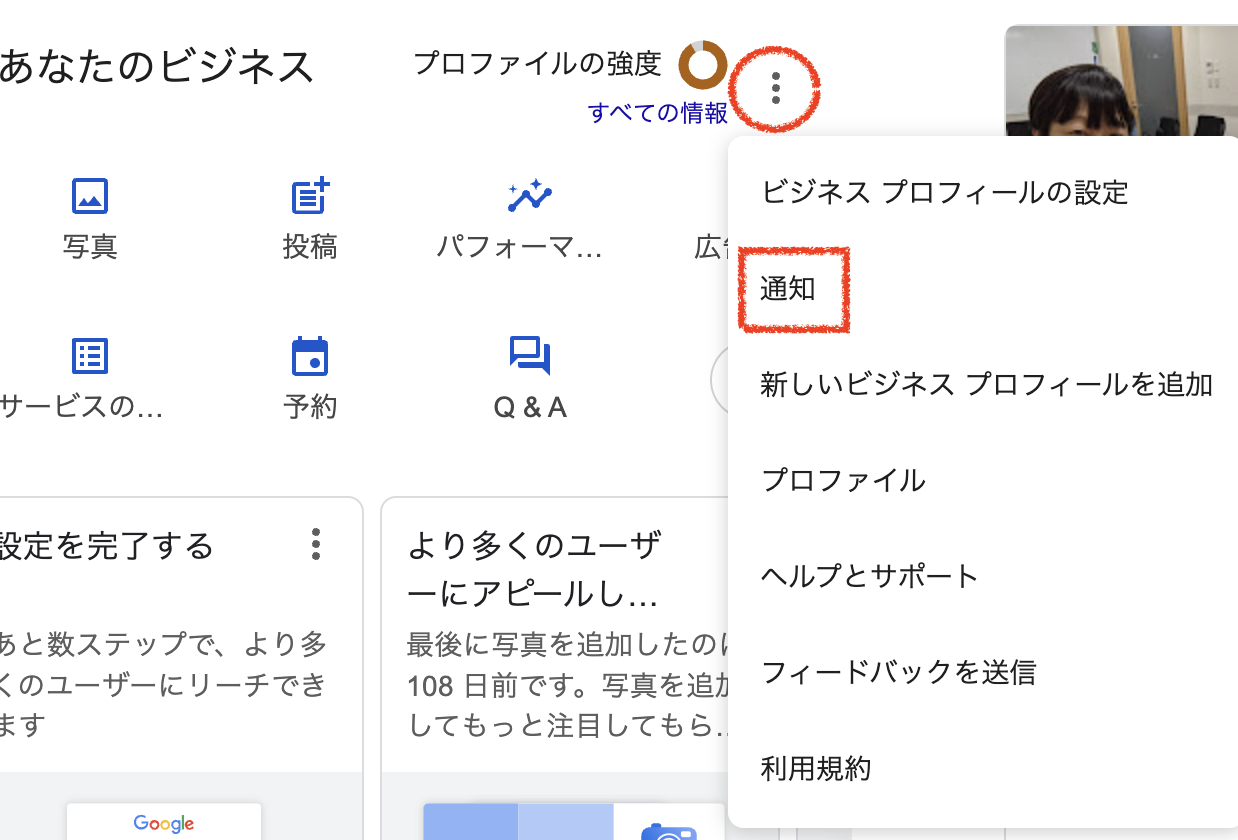Open the three-dot menu on 設定を完了する card
The image size is (1238, 840).
[x=315, y=545]
